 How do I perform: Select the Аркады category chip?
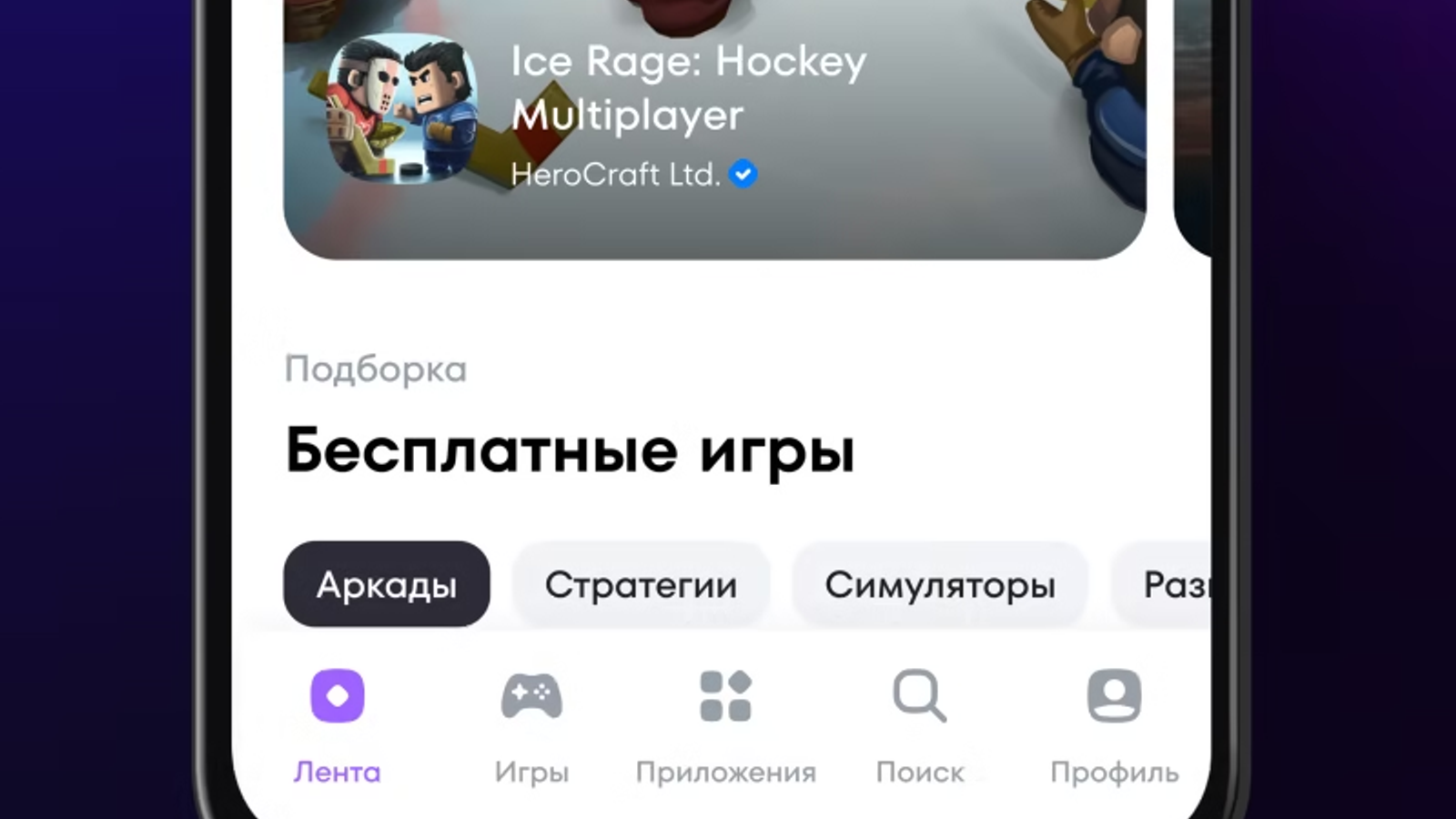(387, 584)
